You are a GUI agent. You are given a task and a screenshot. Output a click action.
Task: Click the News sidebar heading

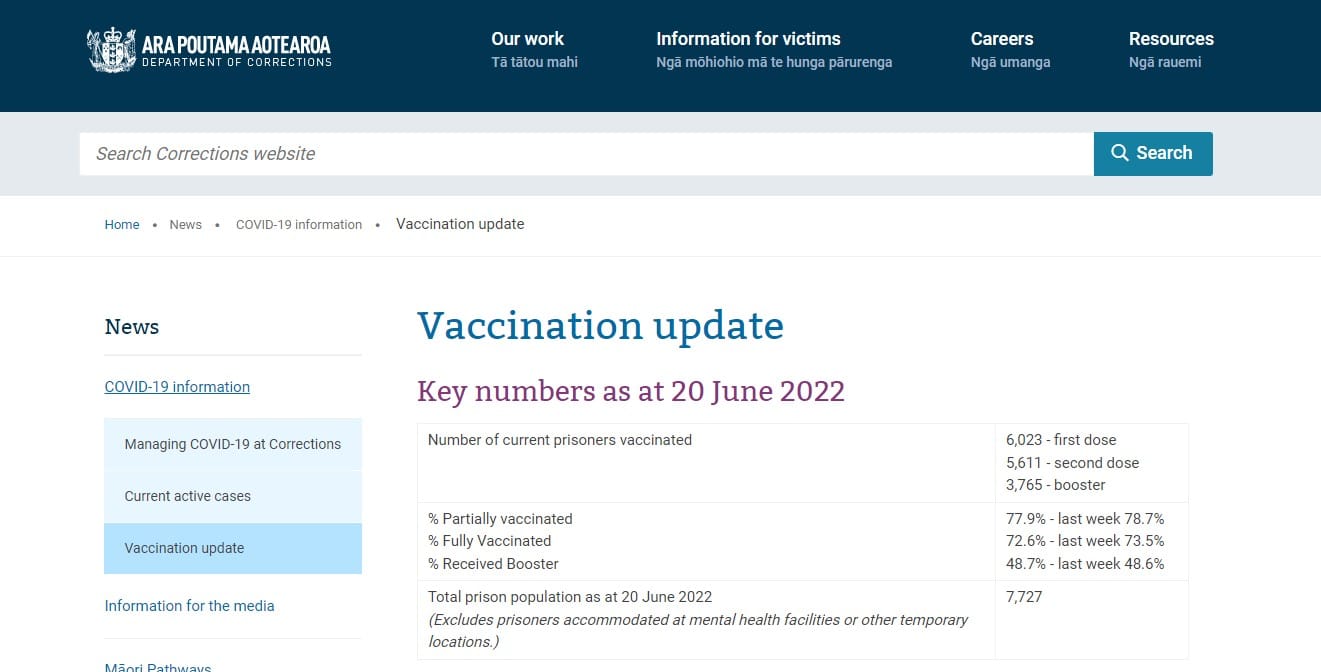coord(132,327)
